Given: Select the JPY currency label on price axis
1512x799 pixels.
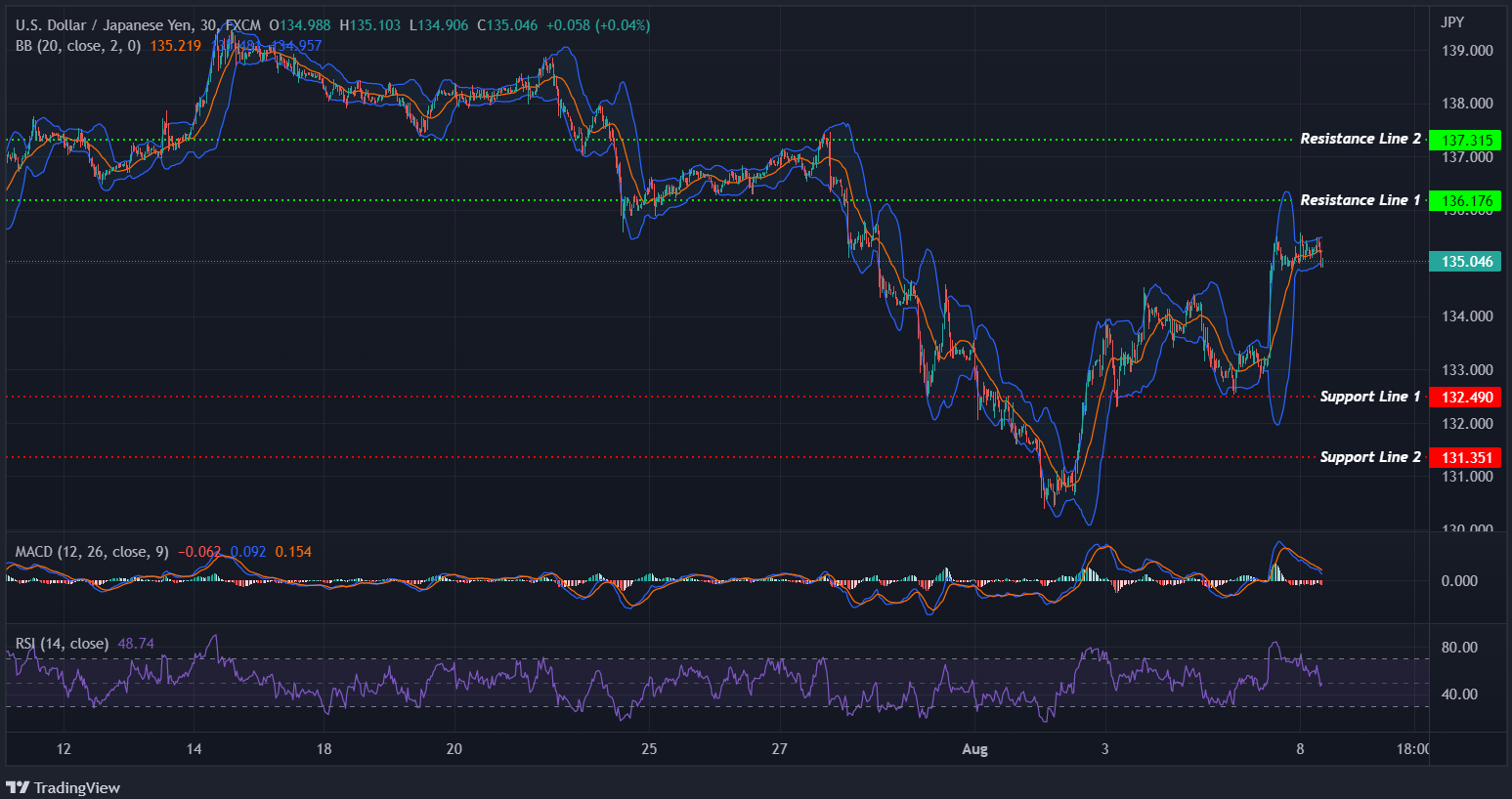Looking at the screenshot, I should (1451, 21).
